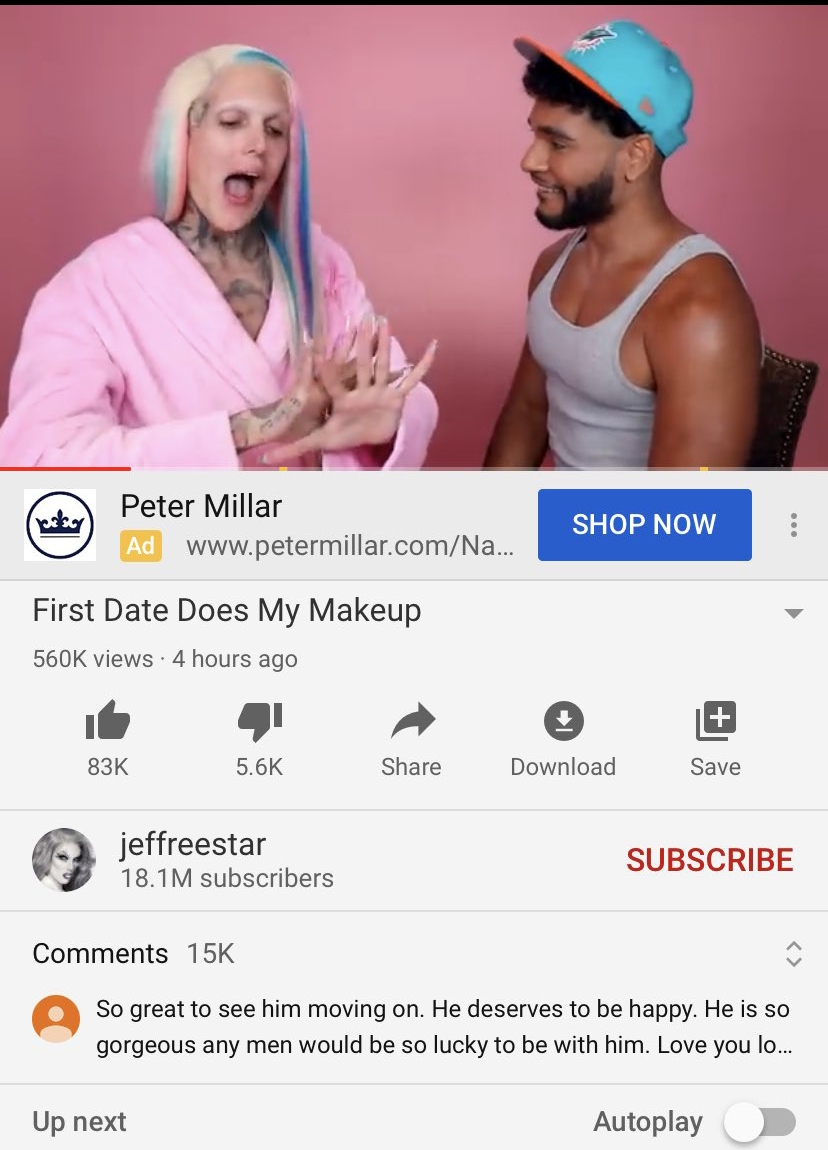Tap the Peter Millar crown logo
This screenshot has width=828, height=1150.
pyautogui.click(x=60, y=525)
